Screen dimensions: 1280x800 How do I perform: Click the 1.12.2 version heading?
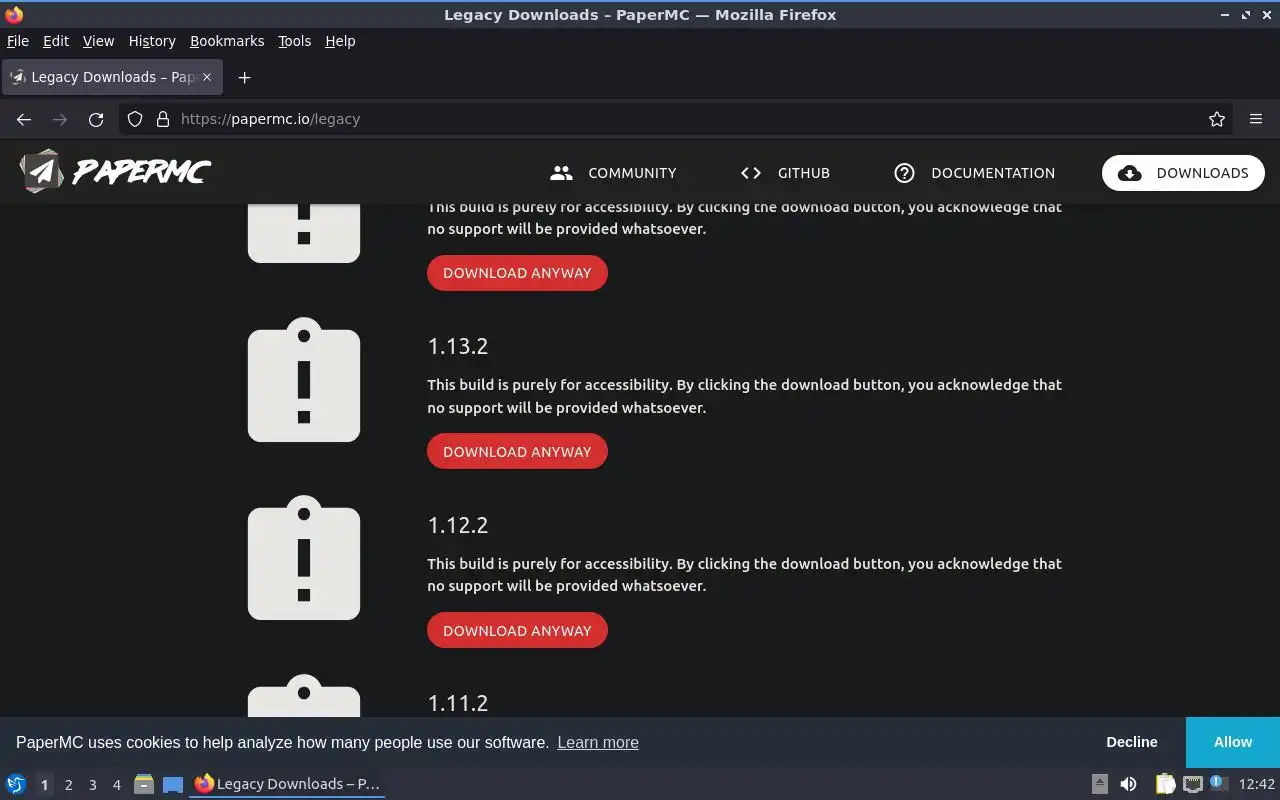pos(458,525)
